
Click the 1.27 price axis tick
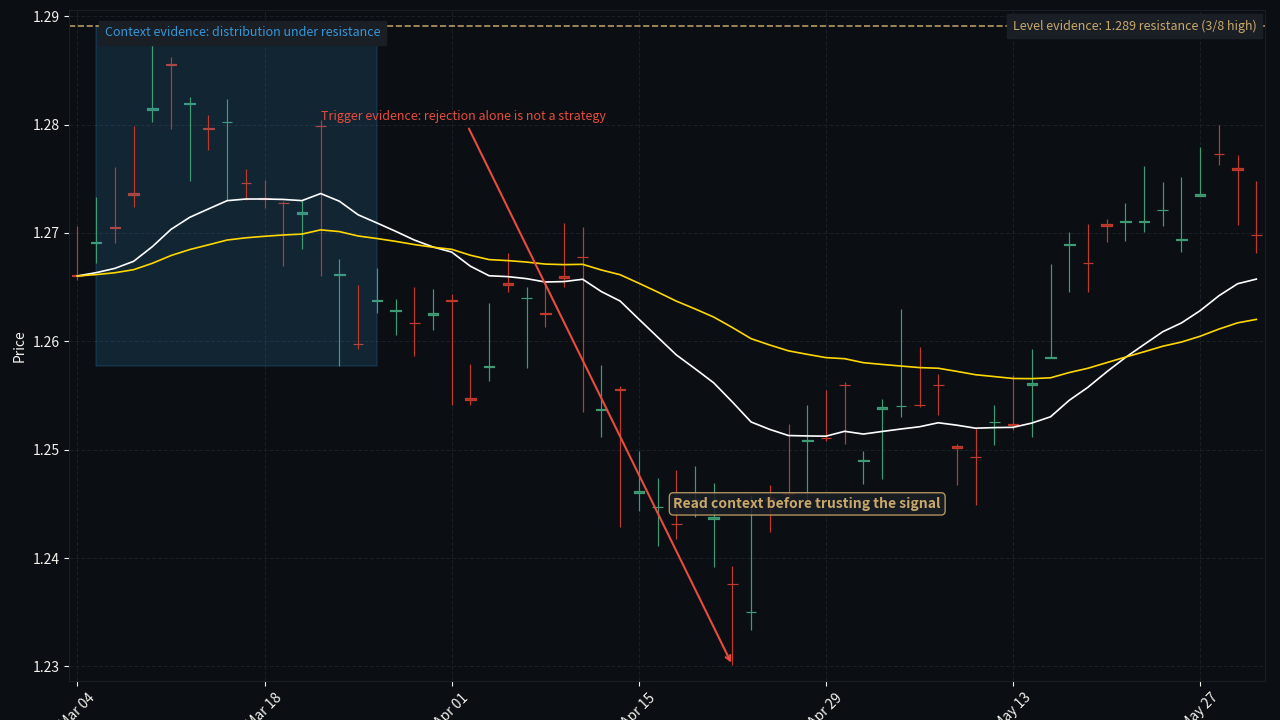tap(45, 233)
